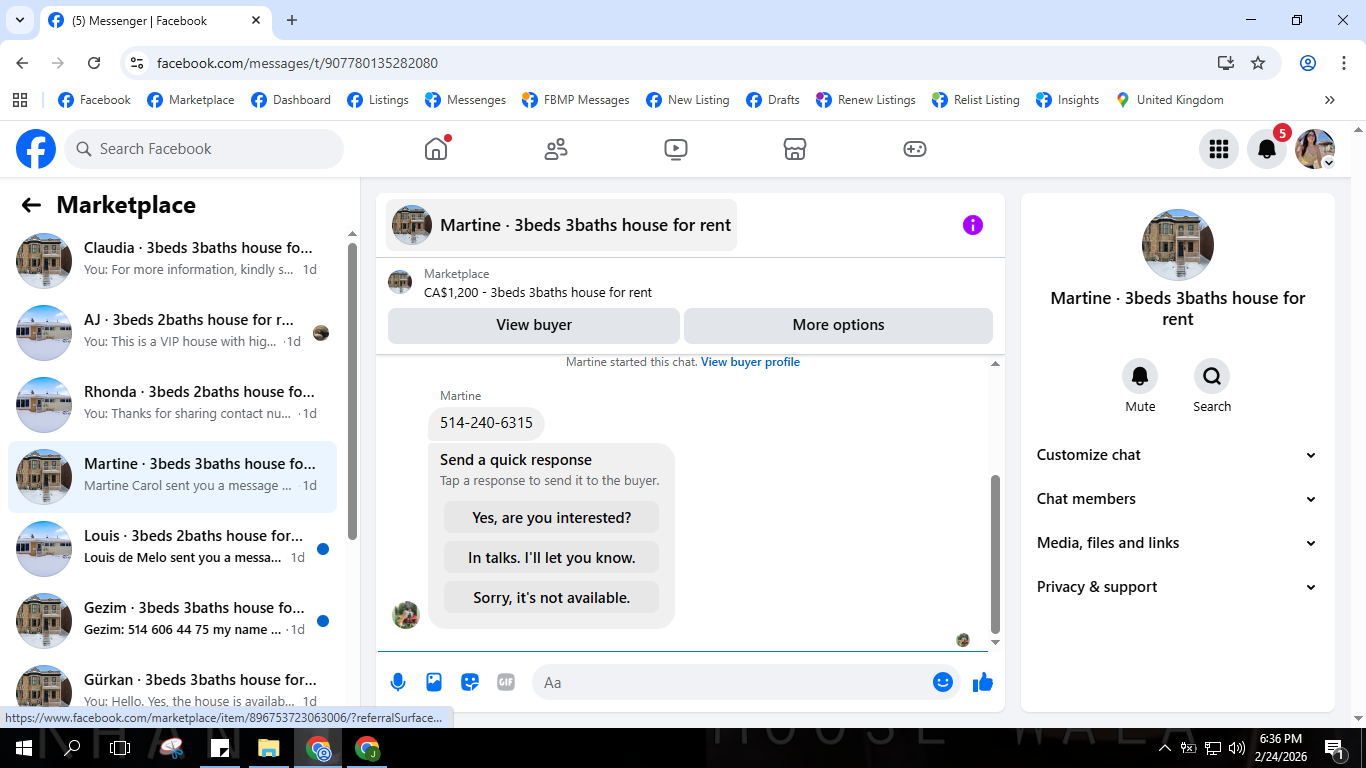Send quick reply Sorry, it's not available.

pyautogui.click(x=551, y=598)
